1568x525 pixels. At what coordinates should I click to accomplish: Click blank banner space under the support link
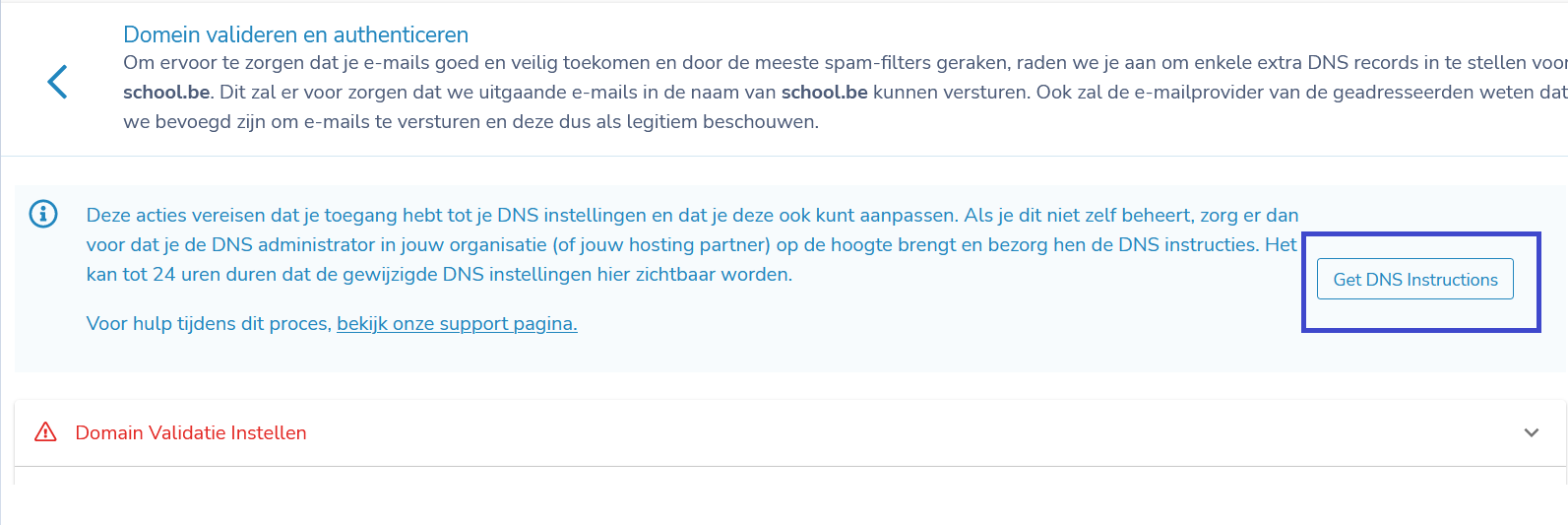[689, 354]
